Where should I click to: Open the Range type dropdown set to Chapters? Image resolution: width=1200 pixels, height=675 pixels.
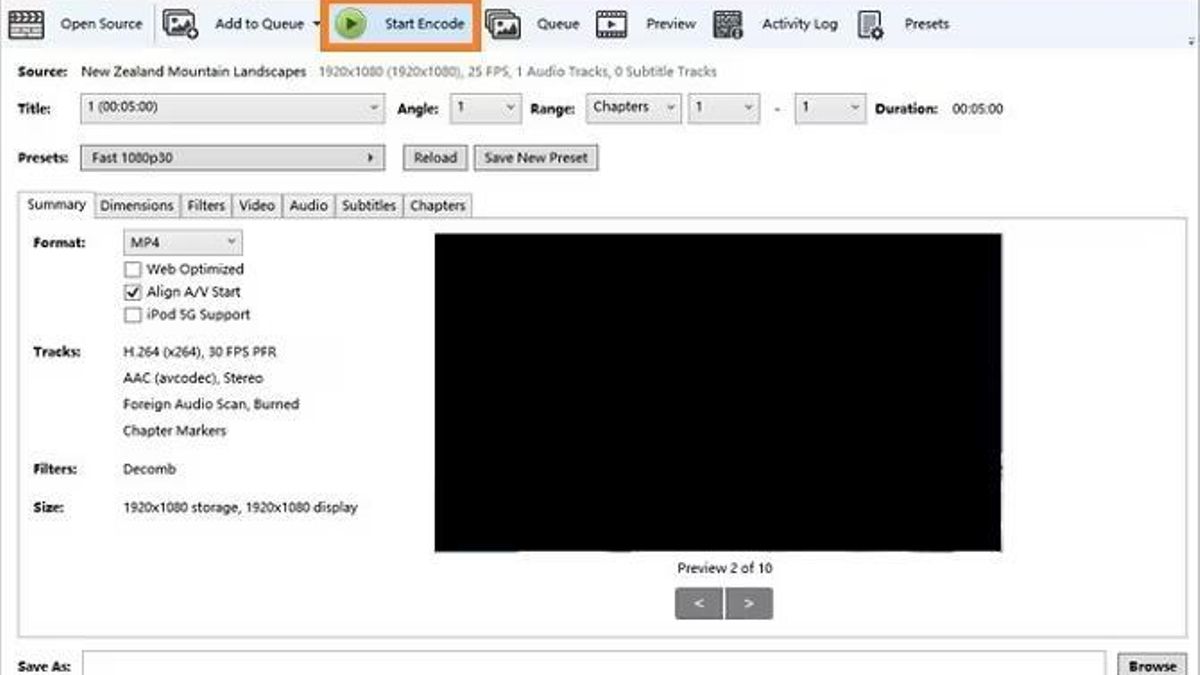click(633, 108)
